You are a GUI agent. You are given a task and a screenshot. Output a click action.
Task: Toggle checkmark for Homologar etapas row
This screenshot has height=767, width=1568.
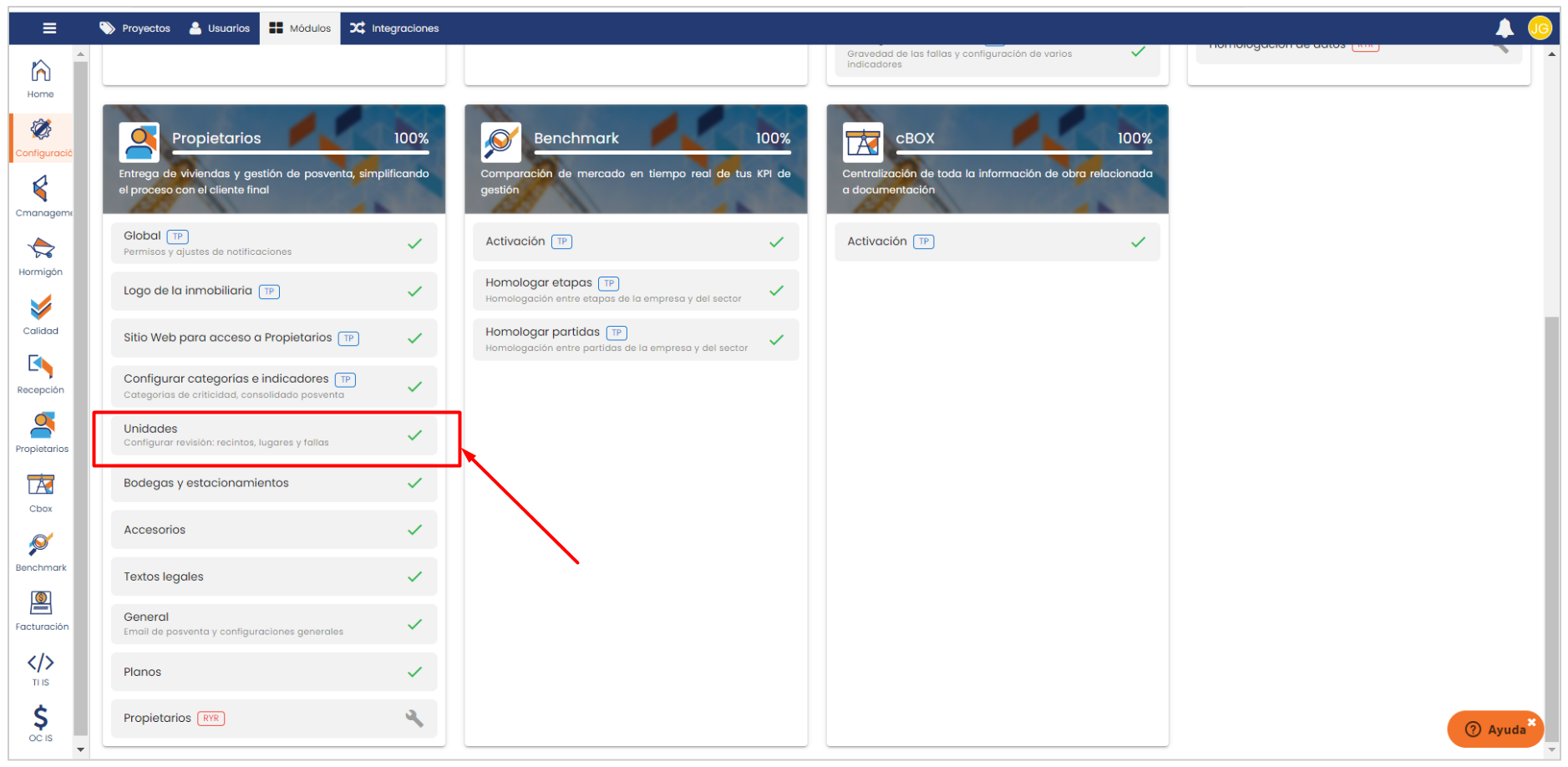(x=776, y=291)
